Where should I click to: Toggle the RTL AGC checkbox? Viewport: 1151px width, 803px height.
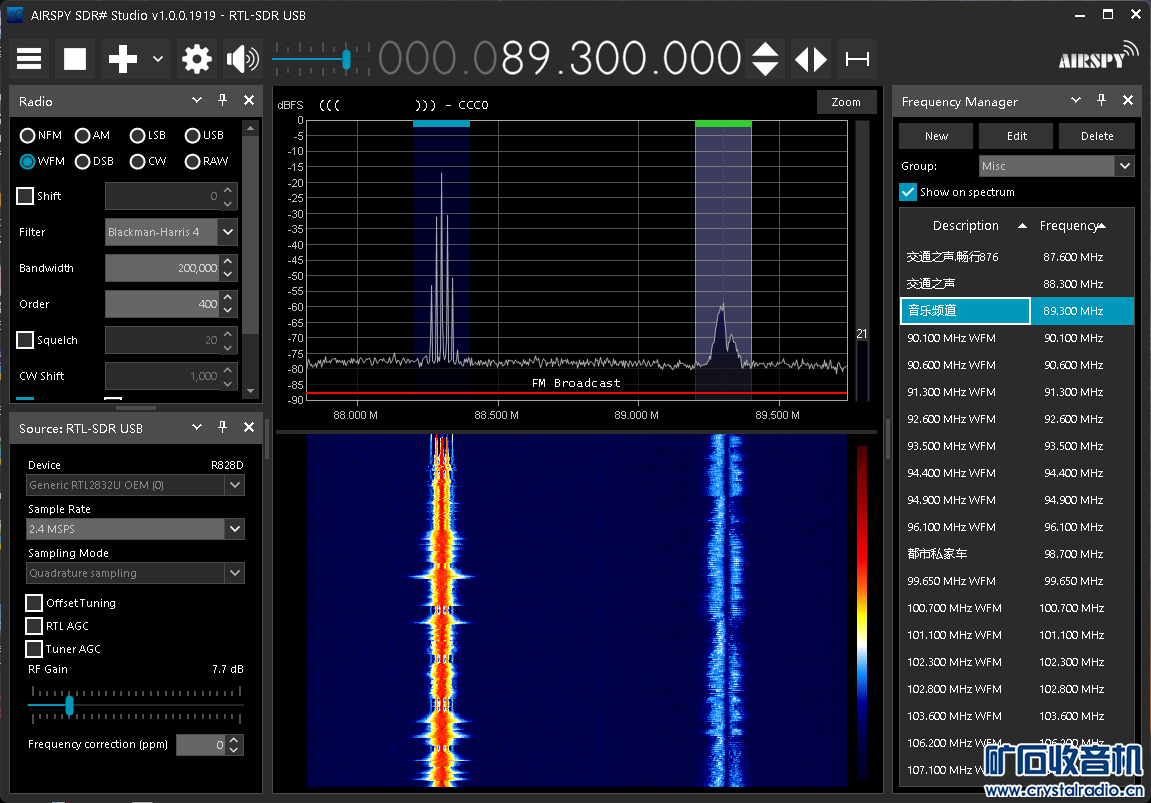coord(35,626)
